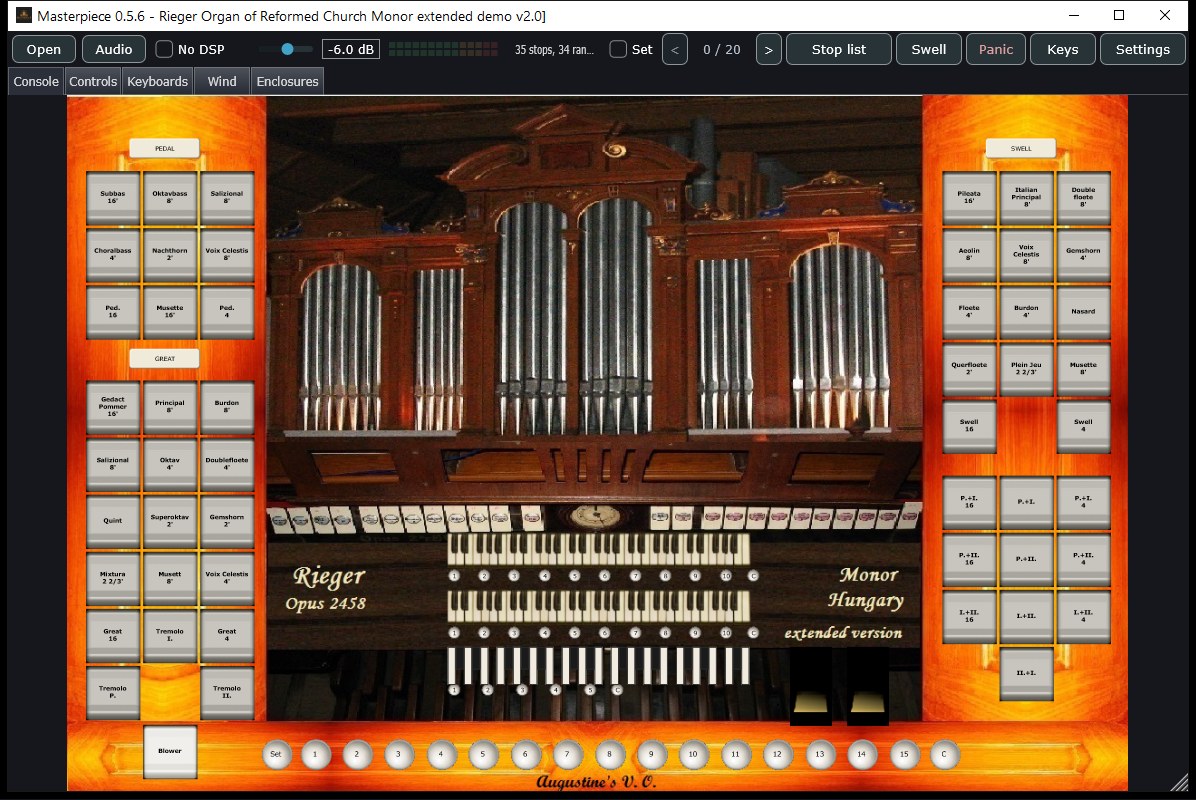Toggle the II.+I. coupler

[1027, 674]
